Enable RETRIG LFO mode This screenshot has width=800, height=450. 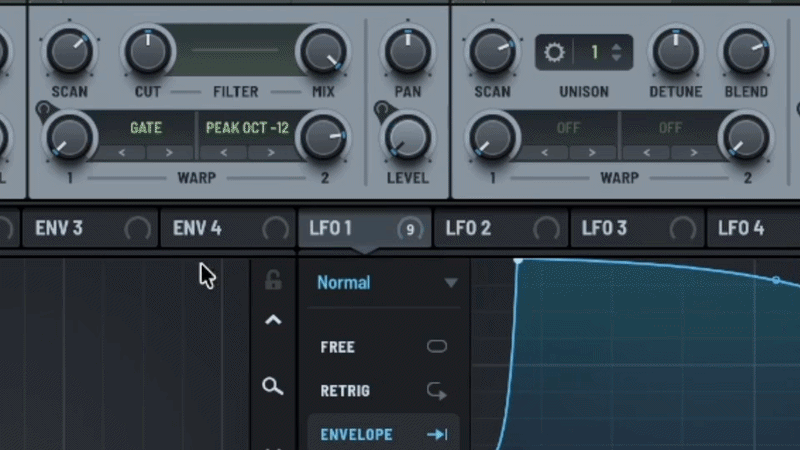(384, 391)
